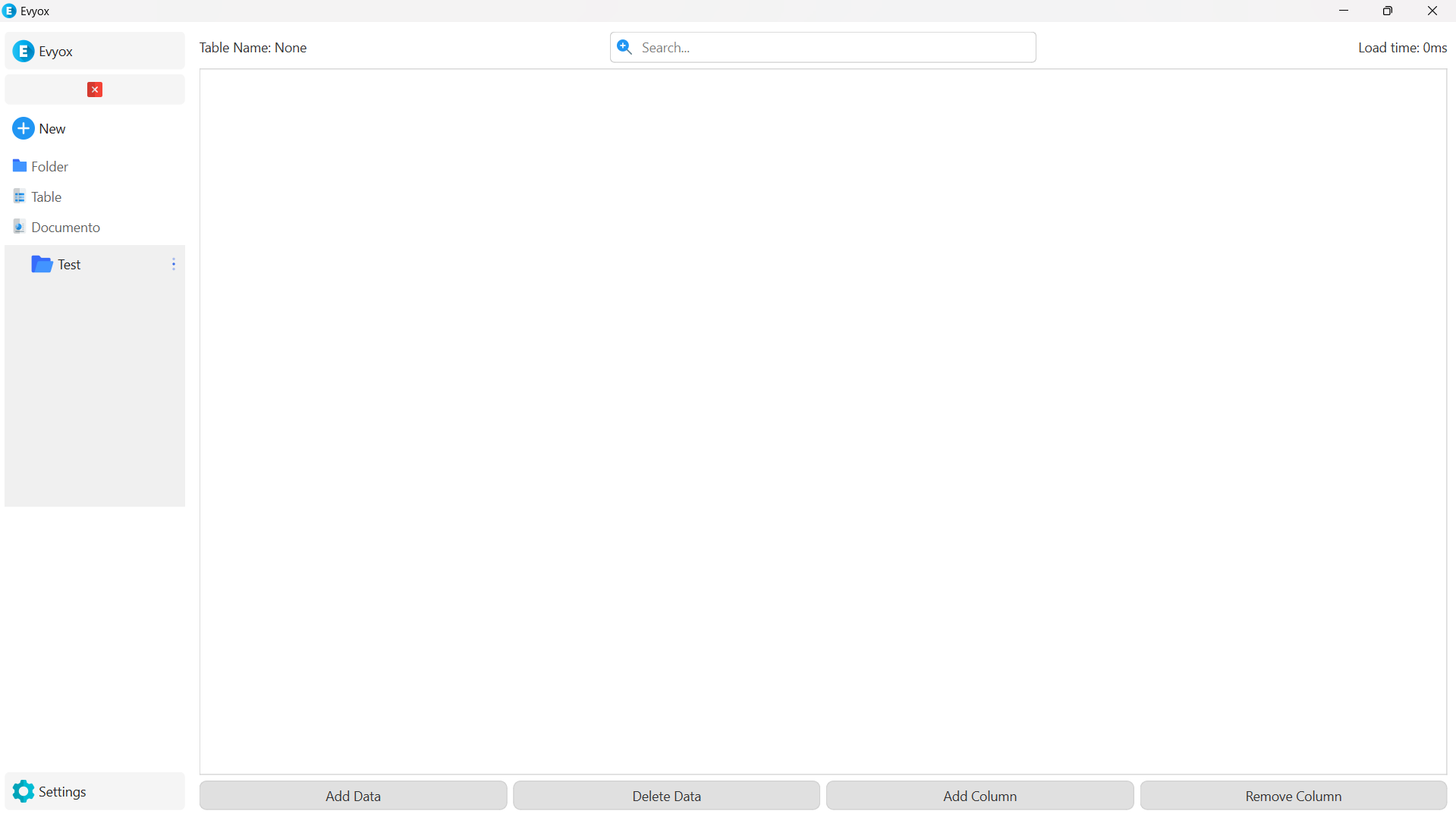Click the Evyox title bar app icon
The width and height of the screenshot is (1456, 817).
[9, 11]
